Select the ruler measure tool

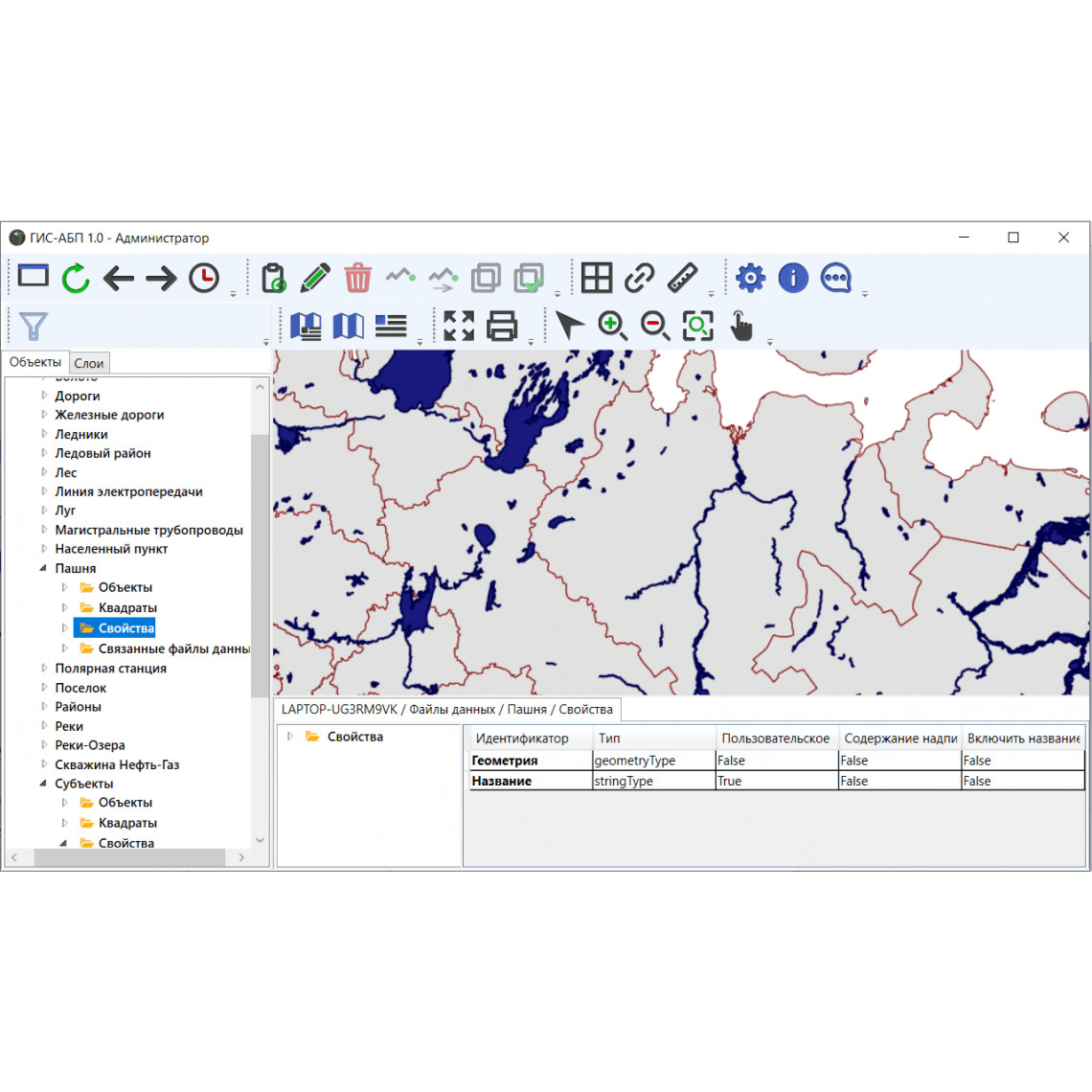(x=682, y=278)
